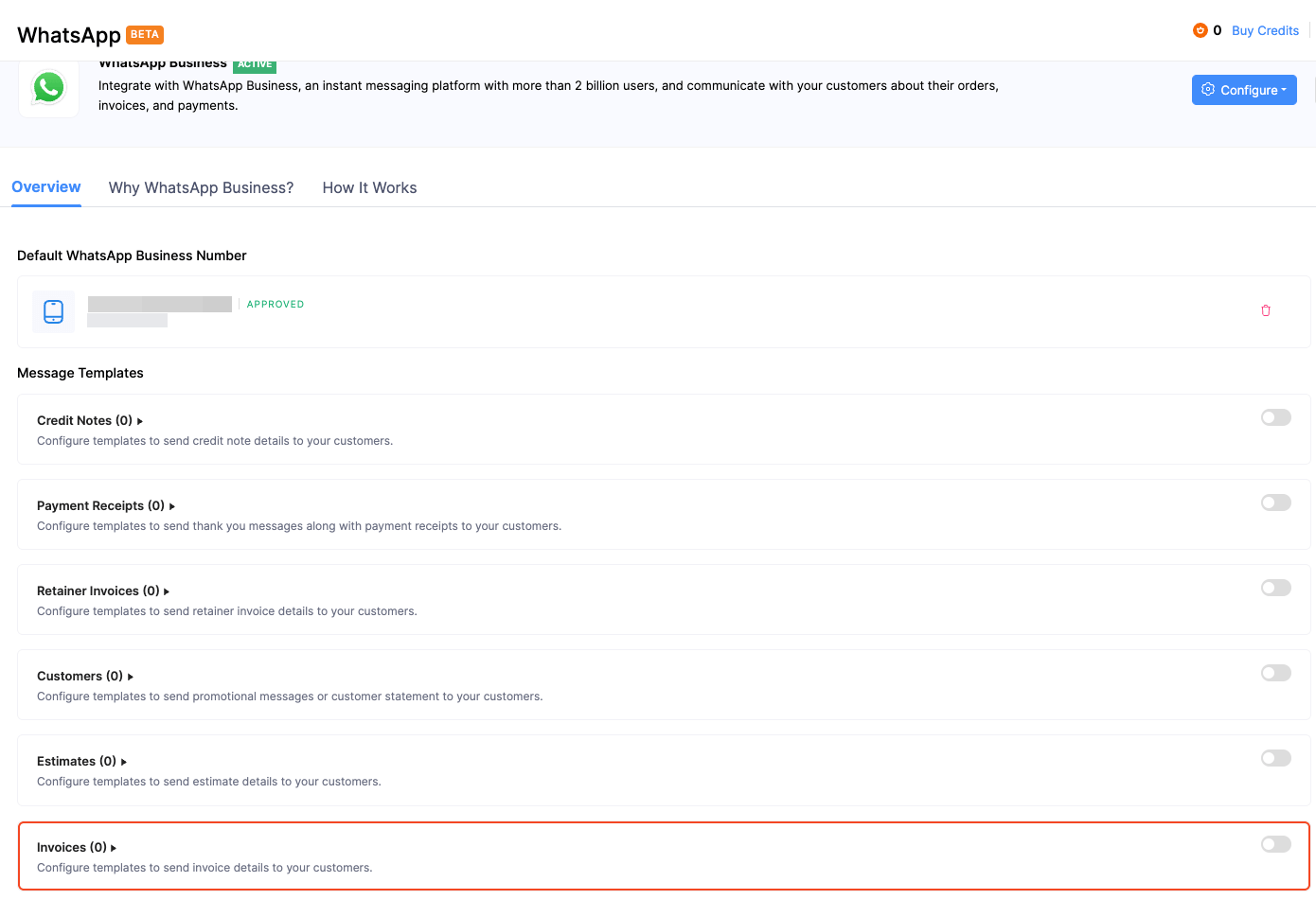Click the APPROVED status label
The width and height of the screenshot is (1316, 917).
276,304
